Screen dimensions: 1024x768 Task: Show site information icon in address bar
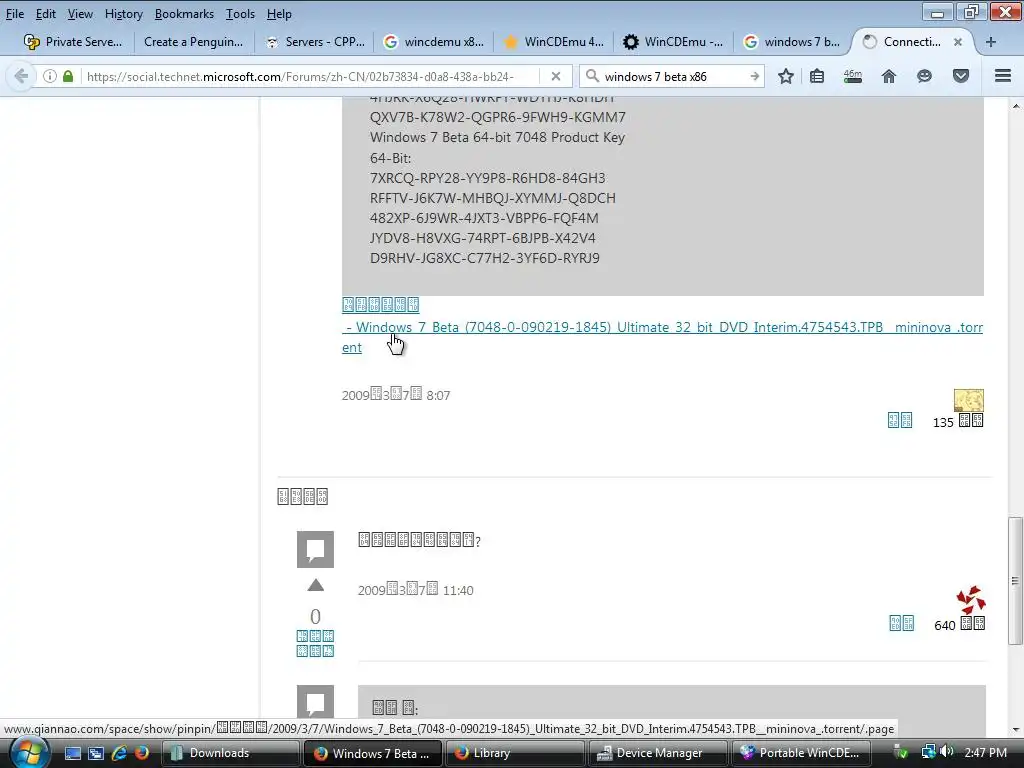point(50,76)
